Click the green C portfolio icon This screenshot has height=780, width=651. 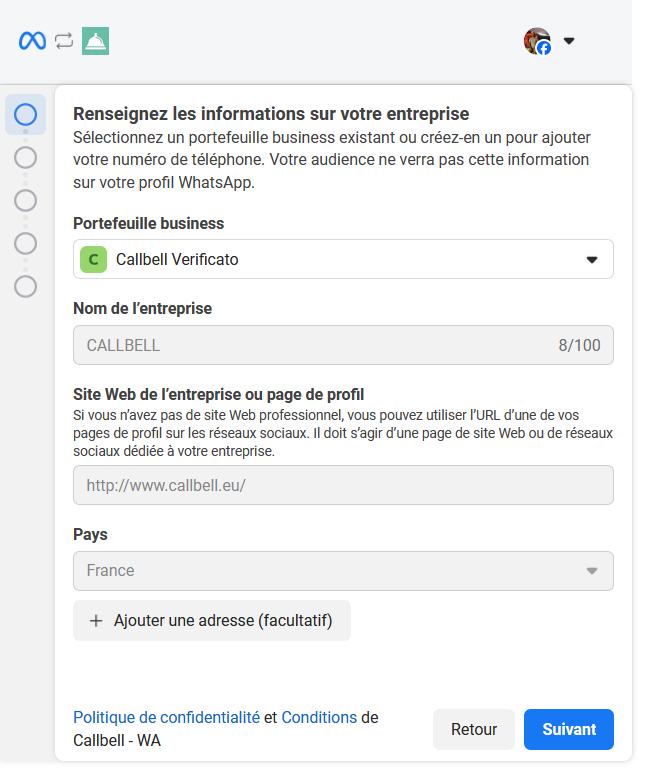pos(93,260)
